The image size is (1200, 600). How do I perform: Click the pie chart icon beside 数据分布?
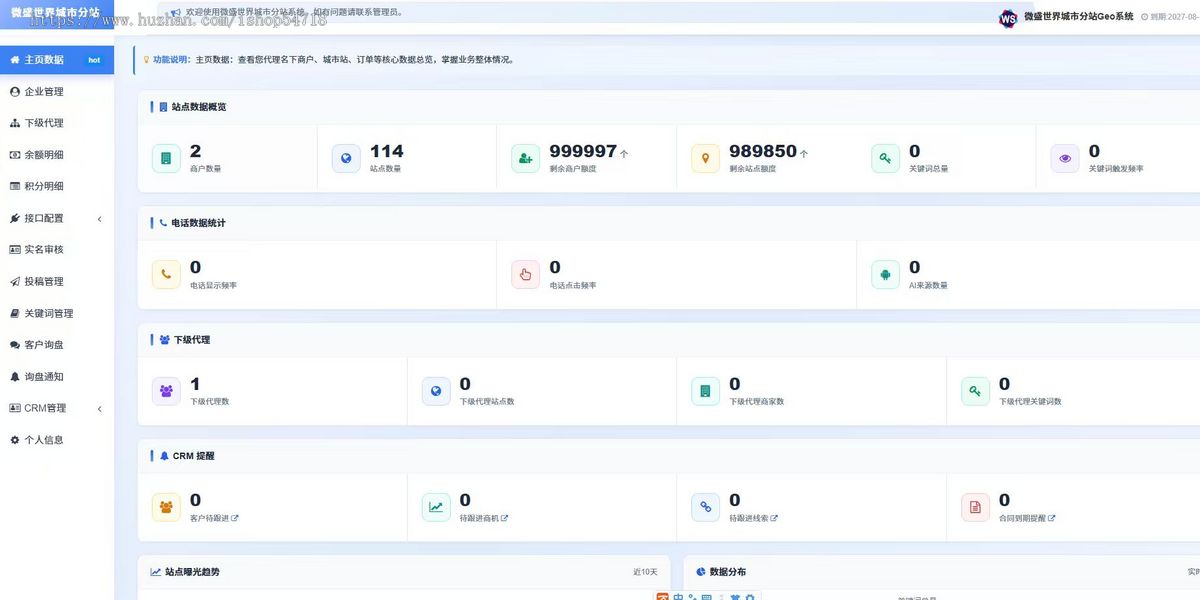coord(701,572)
